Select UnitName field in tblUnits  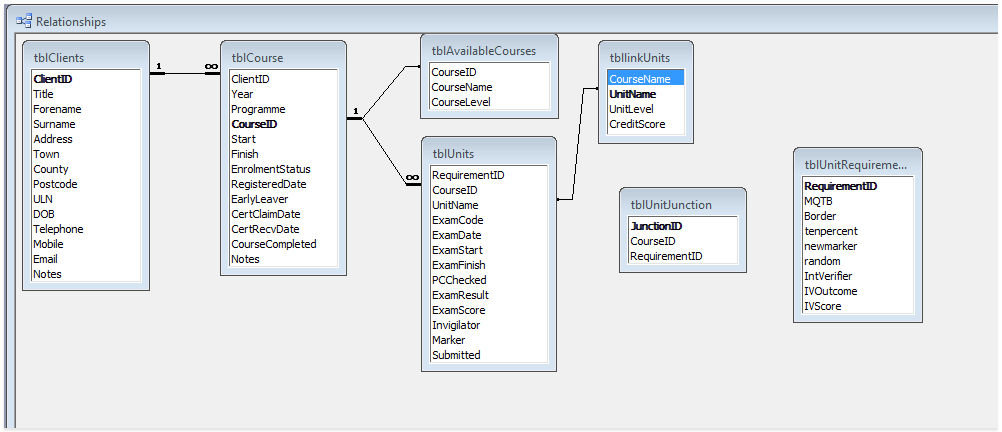click(488, 205)
